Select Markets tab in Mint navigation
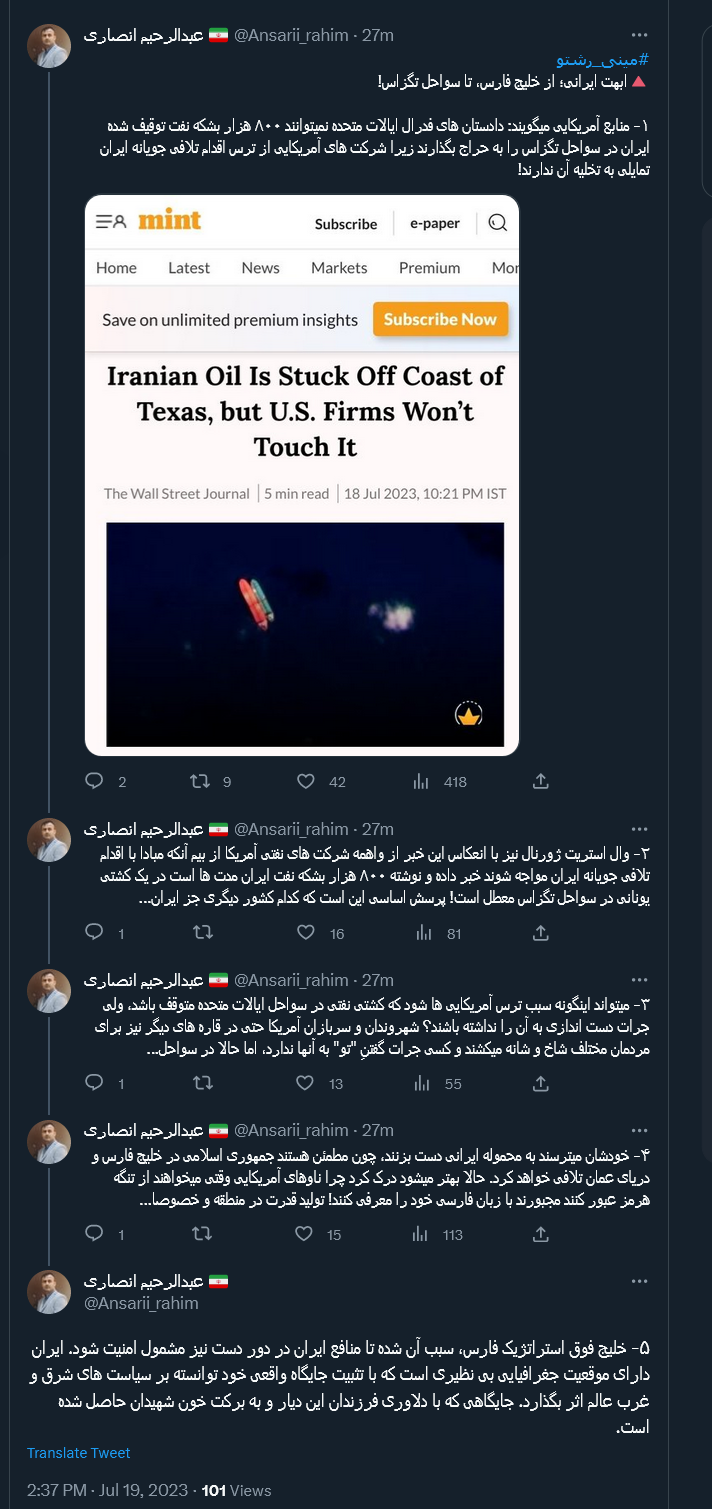 [x=339, y=268]
